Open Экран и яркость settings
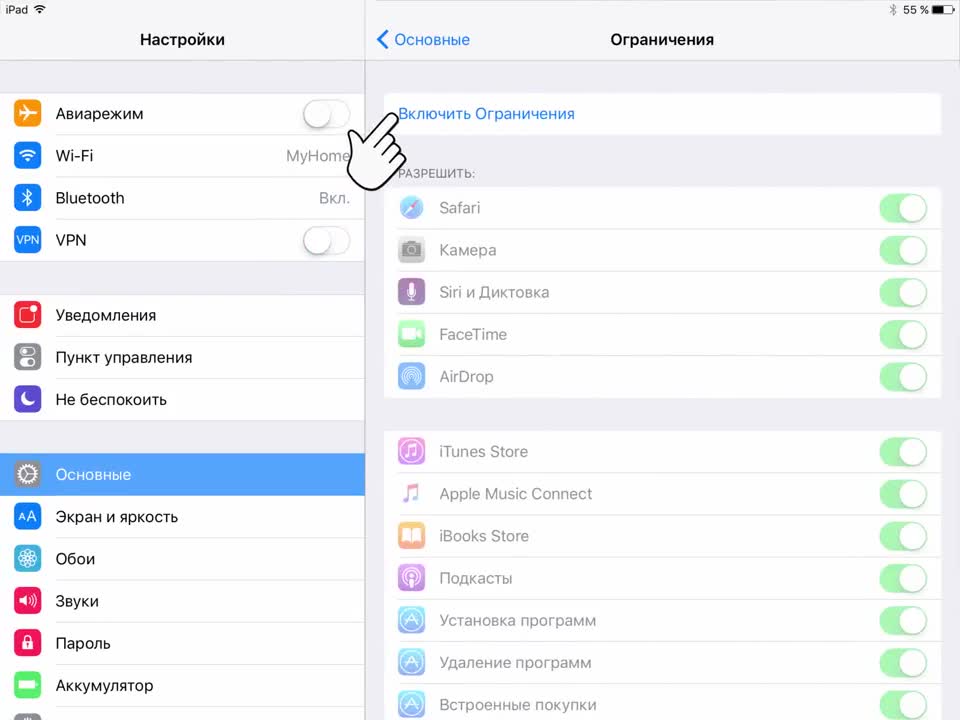Screen dimensions: 960x720 tap(182, 517)
